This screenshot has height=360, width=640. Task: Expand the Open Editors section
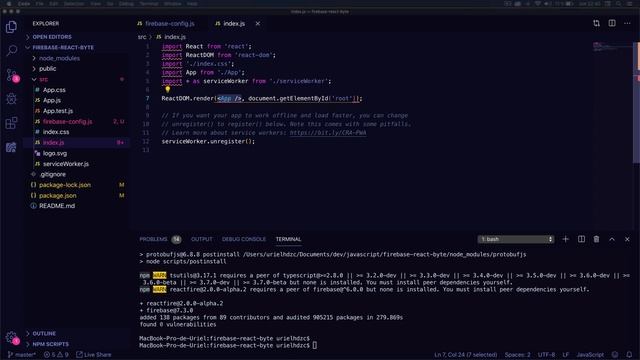pos(52,37)
